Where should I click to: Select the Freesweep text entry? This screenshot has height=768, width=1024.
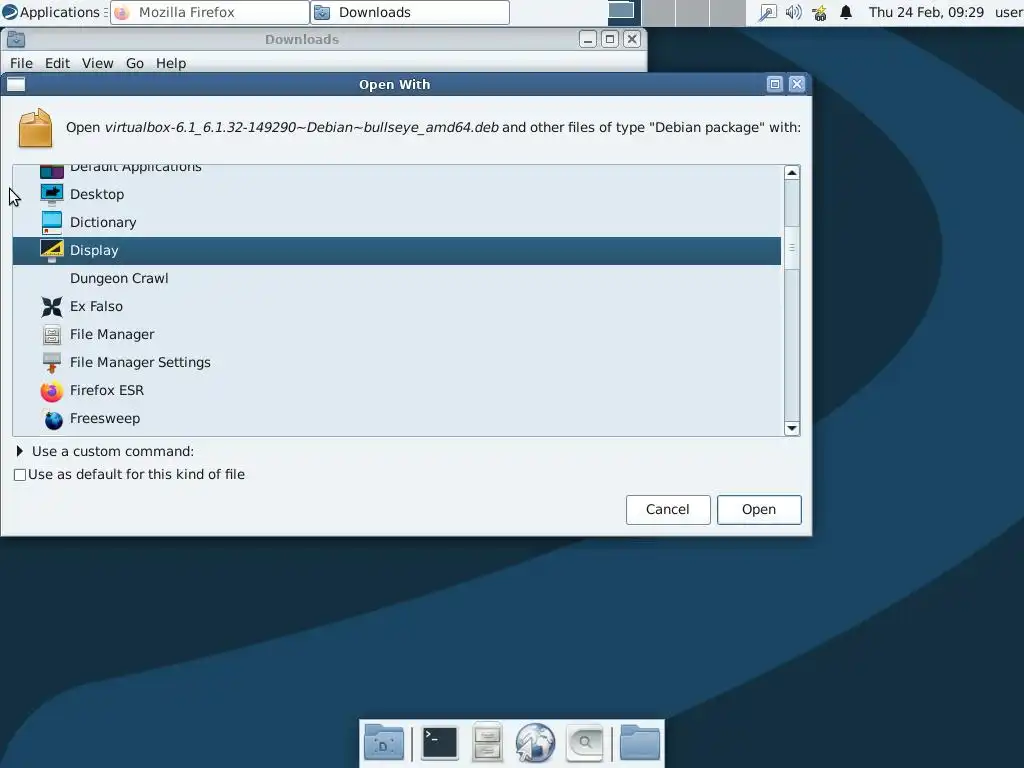104,419
